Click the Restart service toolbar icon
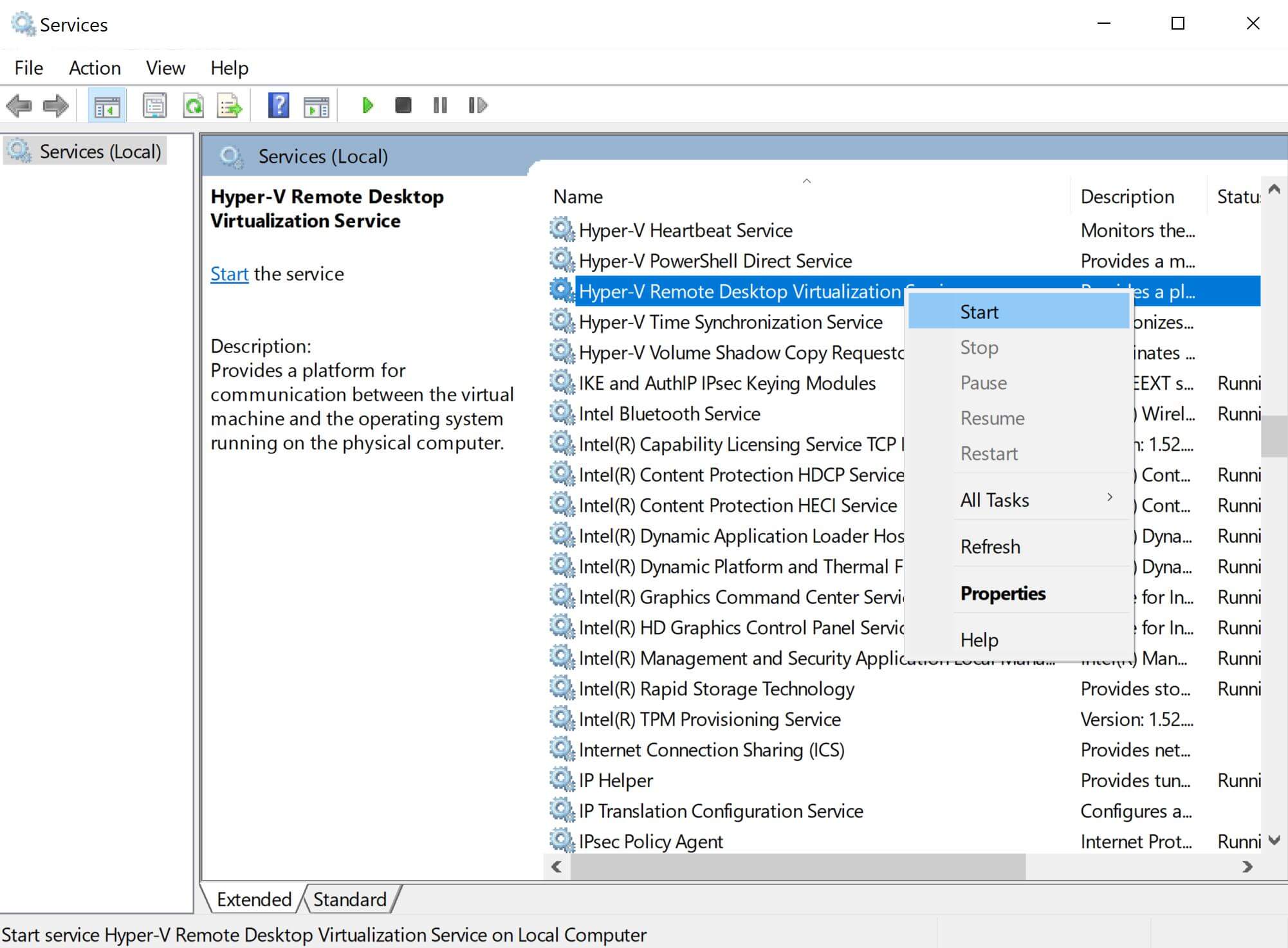 [477, 106]
